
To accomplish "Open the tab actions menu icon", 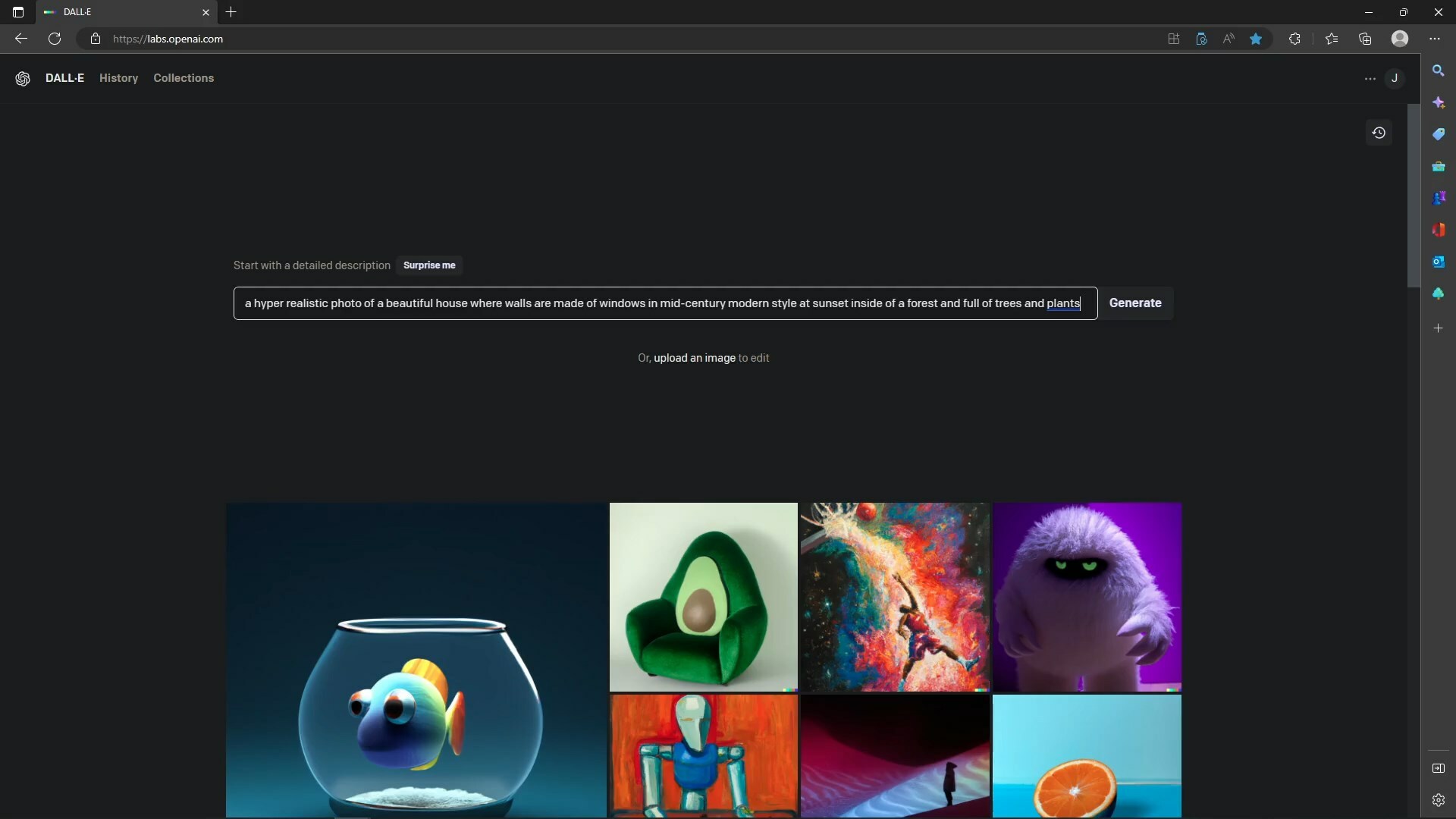I will (18, 12).
